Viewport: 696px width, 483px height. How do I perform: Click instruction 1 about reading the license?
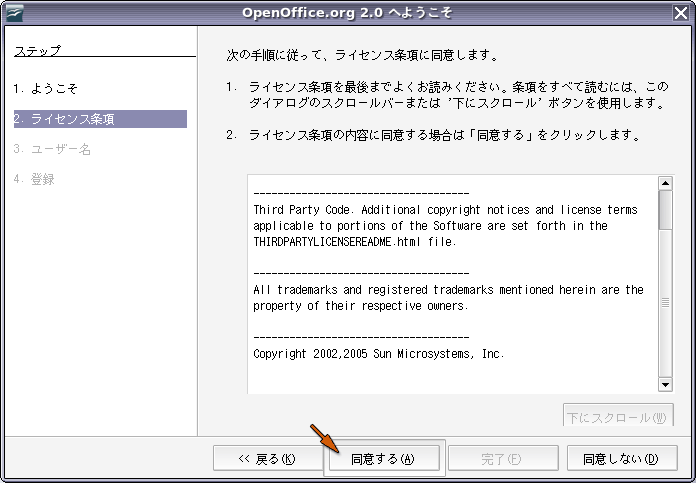[x=447, y=95]
